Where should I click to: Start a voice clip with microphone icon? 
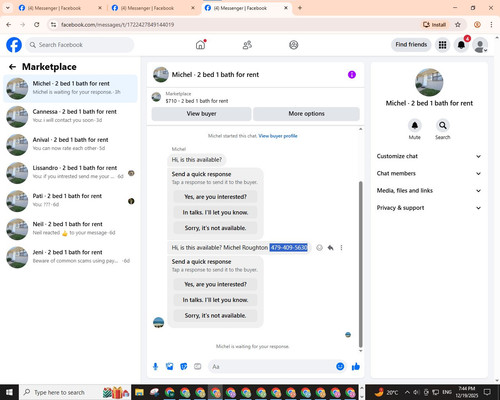[155, 367]
